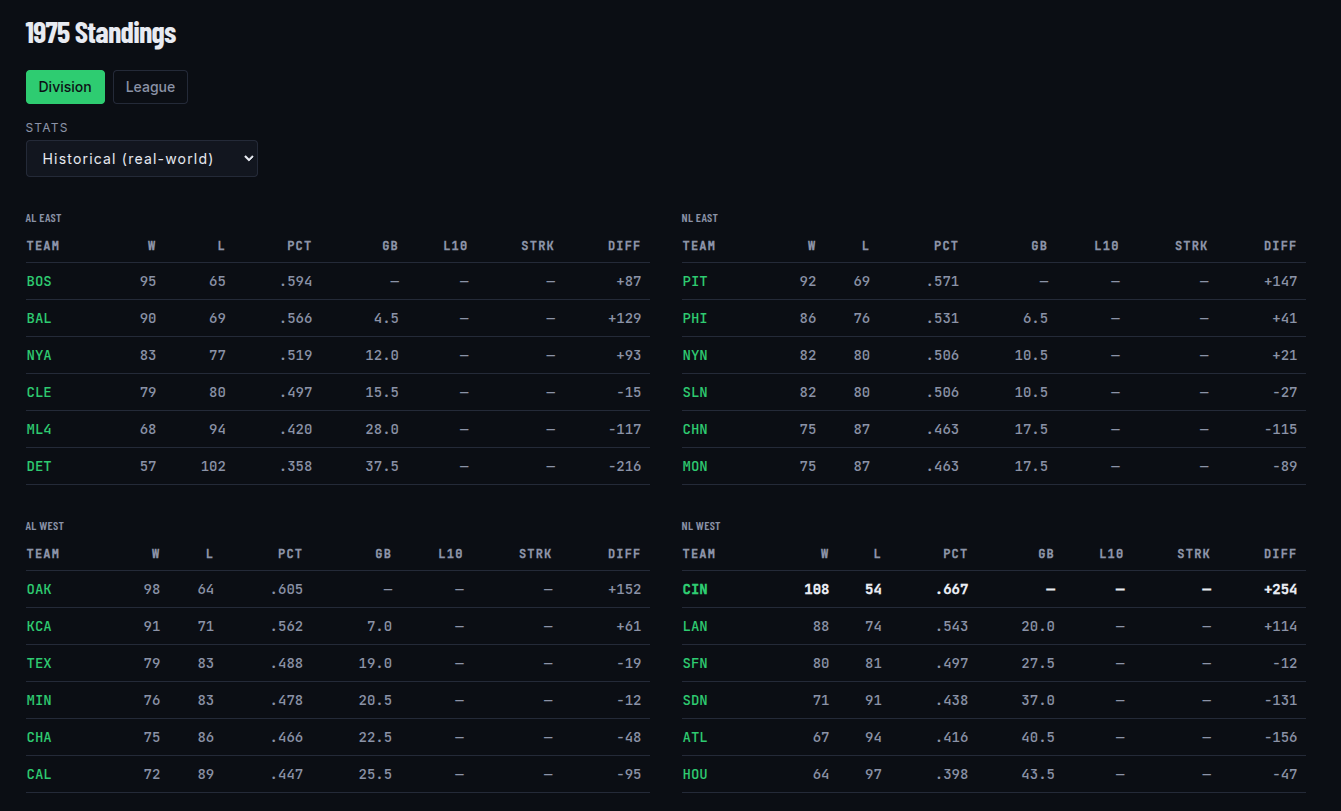Open the KCA team link
This screenshot has height=811, width=1341.
click(x=39, y=627)
